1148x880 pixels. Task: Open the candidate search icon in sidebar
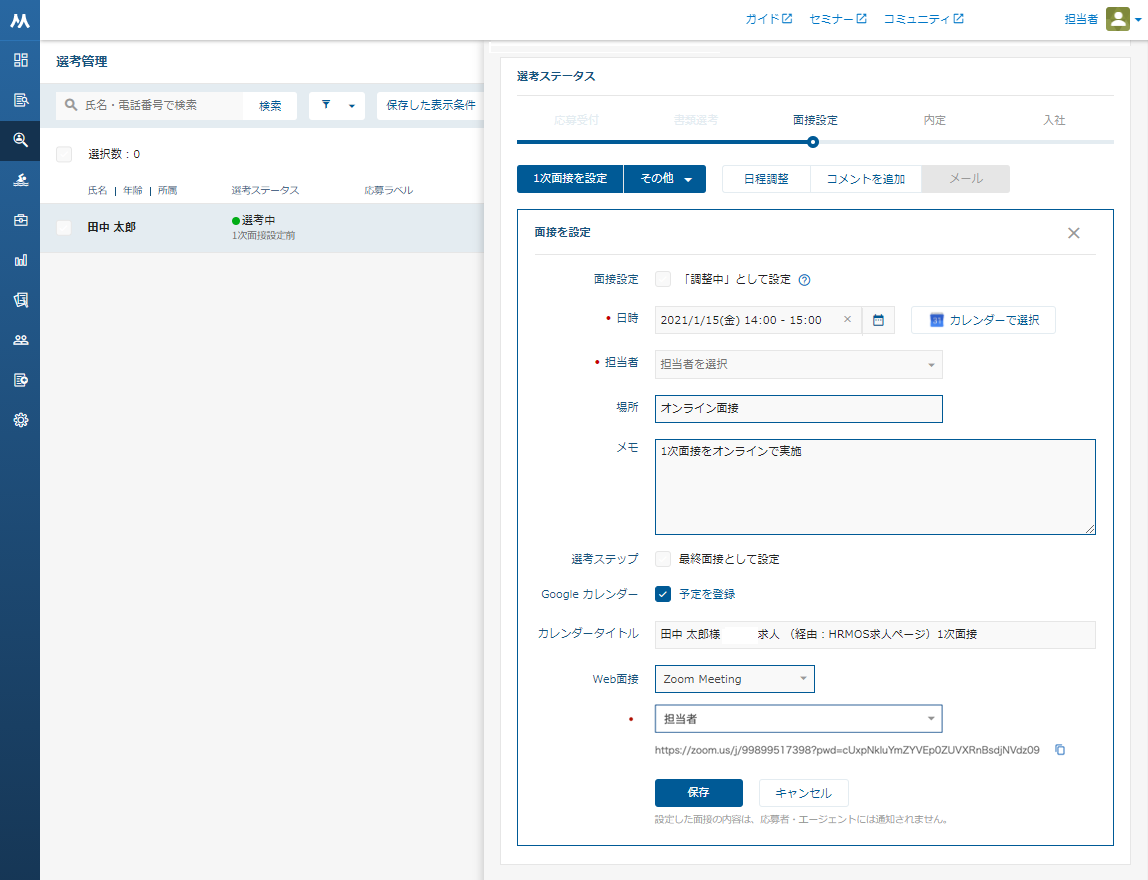pos(20,140)
